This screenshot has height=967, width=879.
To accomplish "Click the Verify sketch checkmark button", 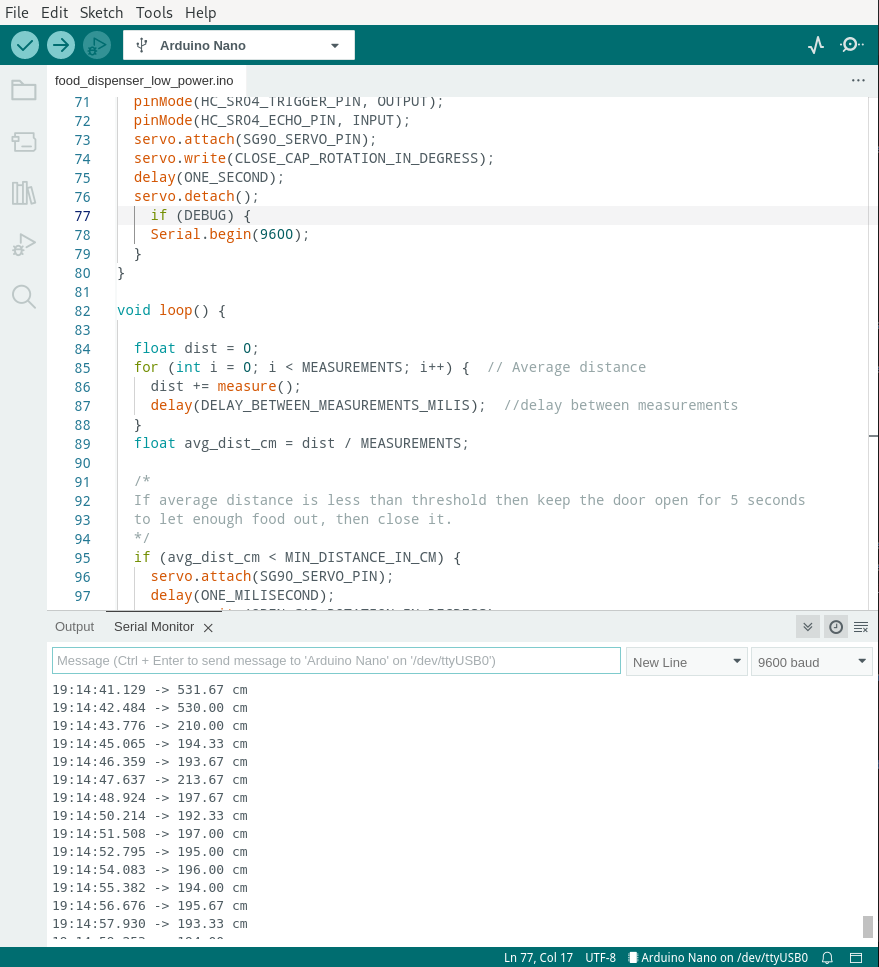I will [x=25, y=45].
